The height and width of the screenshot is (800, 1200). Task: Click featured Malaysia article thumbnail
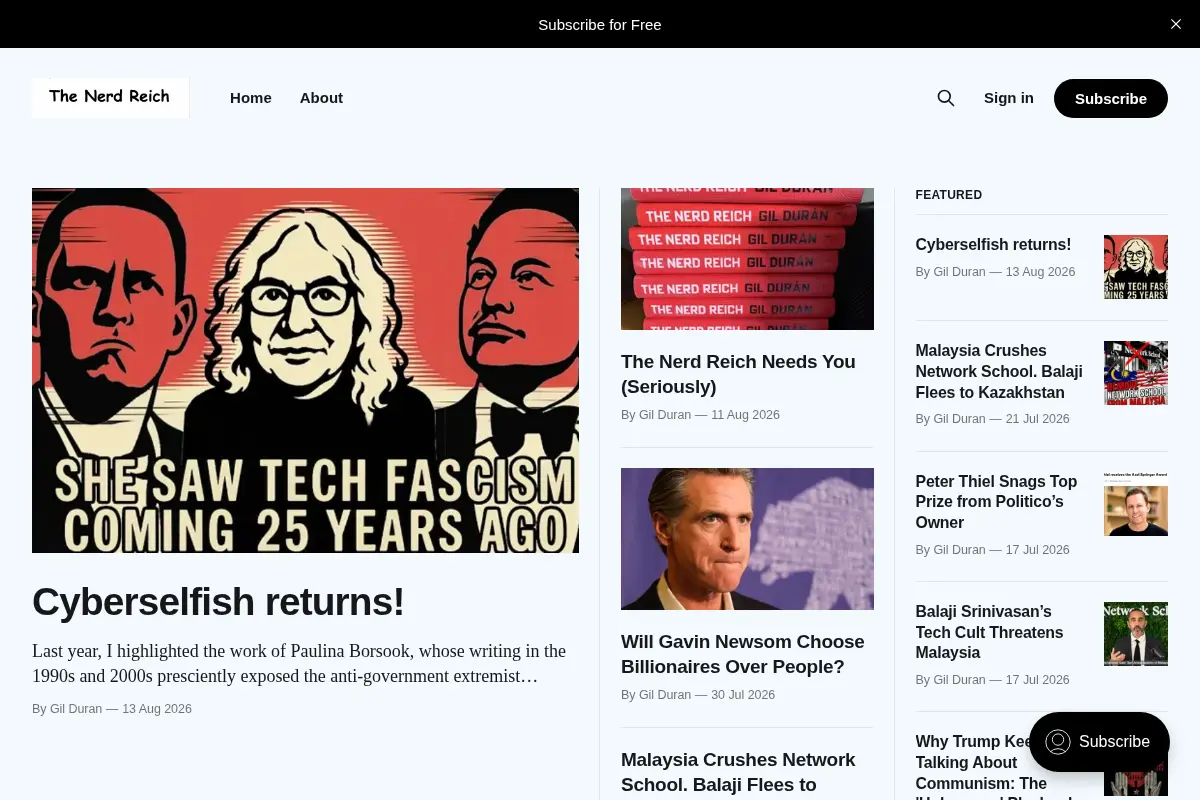[x=1136, y=373]
